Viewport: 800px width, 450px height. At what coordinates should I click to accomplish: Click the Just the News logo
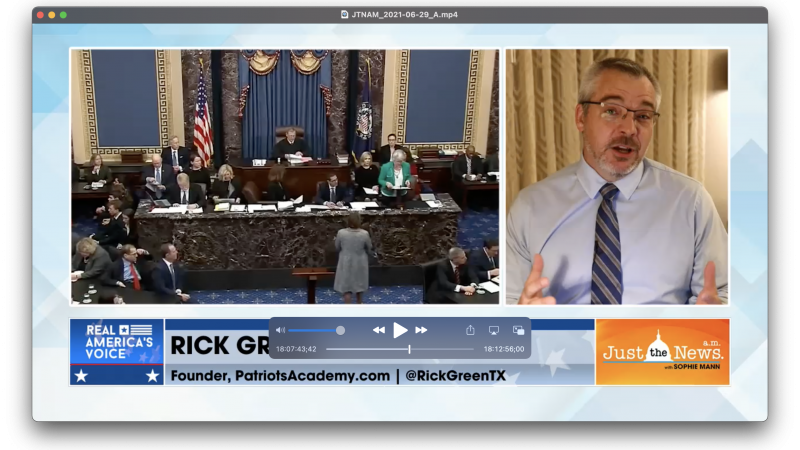click(662, 352)
